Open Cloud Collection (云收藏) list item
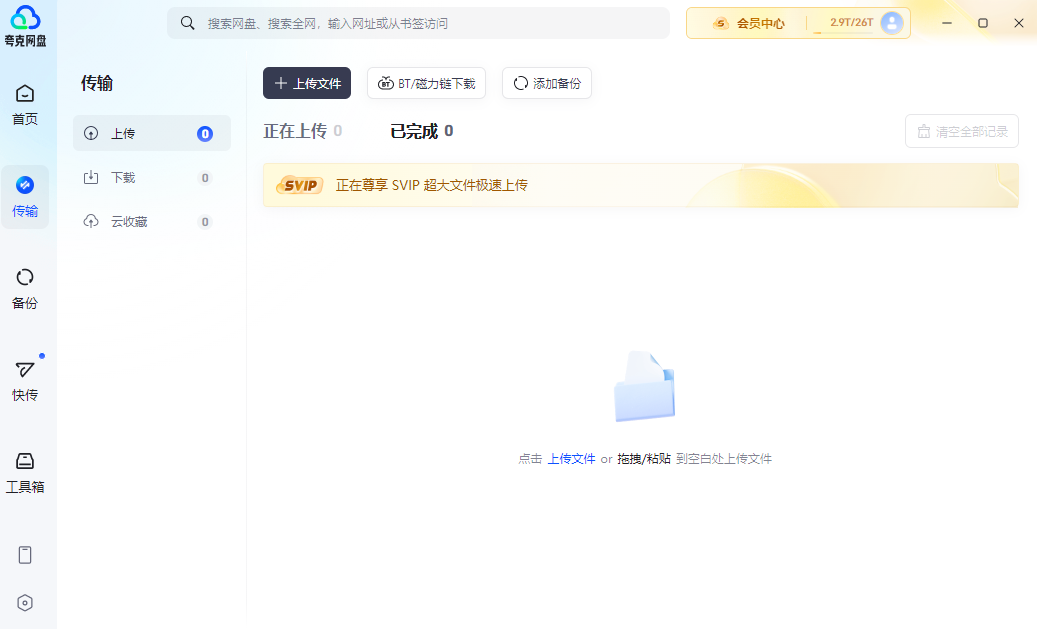Image resolution: width=1037 pixels, height=629 pixels. coord(151,222)
